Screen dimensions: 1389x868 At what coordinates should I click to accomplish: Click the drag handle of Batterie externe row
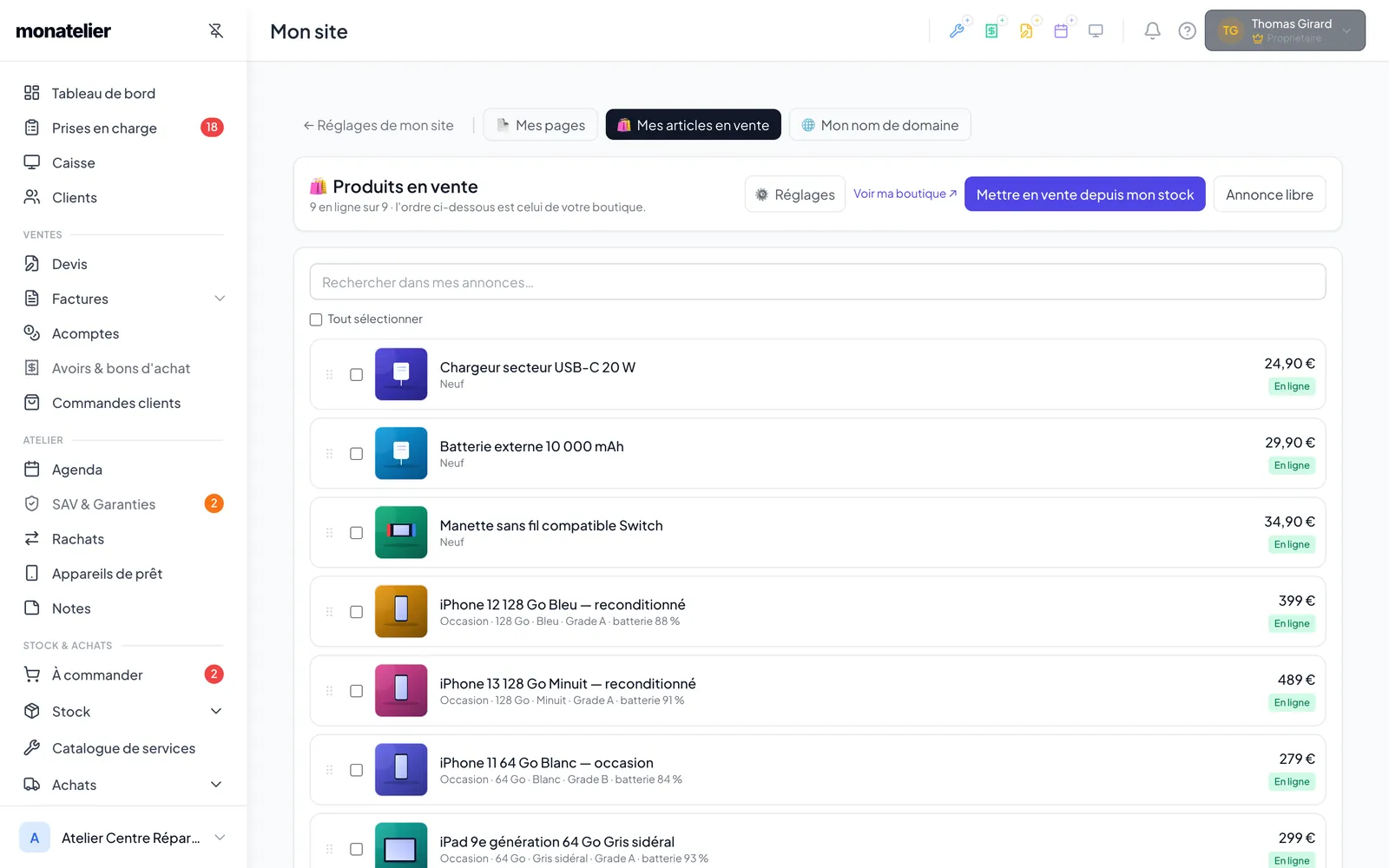329,454
